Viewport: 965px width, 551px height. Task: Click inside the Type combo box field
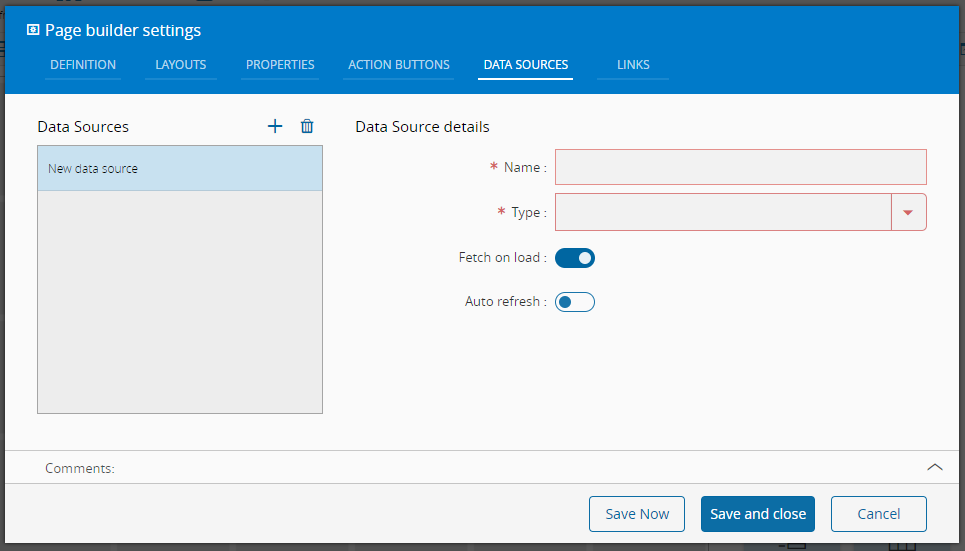click(x=722, y=212)
